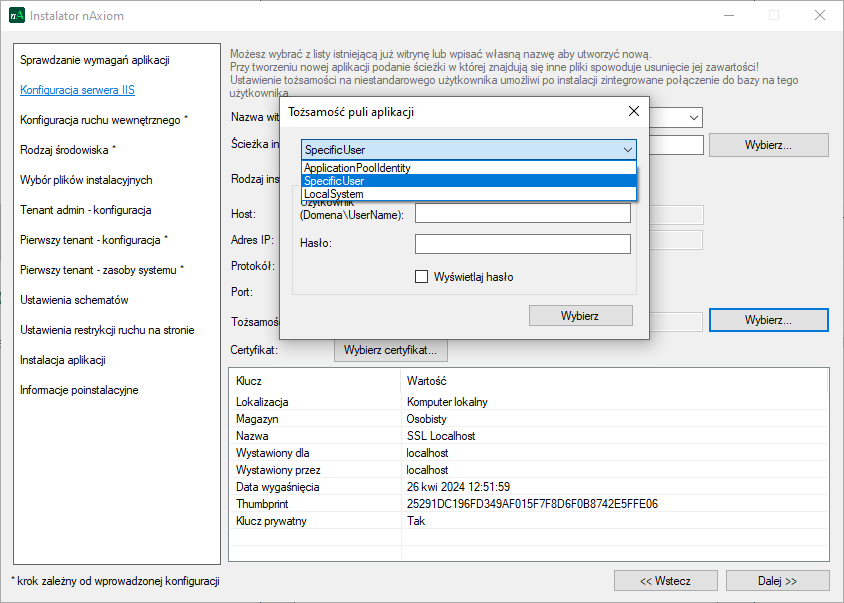
Task: Click the Hasło password field
Action: click(x=523, y=244)
